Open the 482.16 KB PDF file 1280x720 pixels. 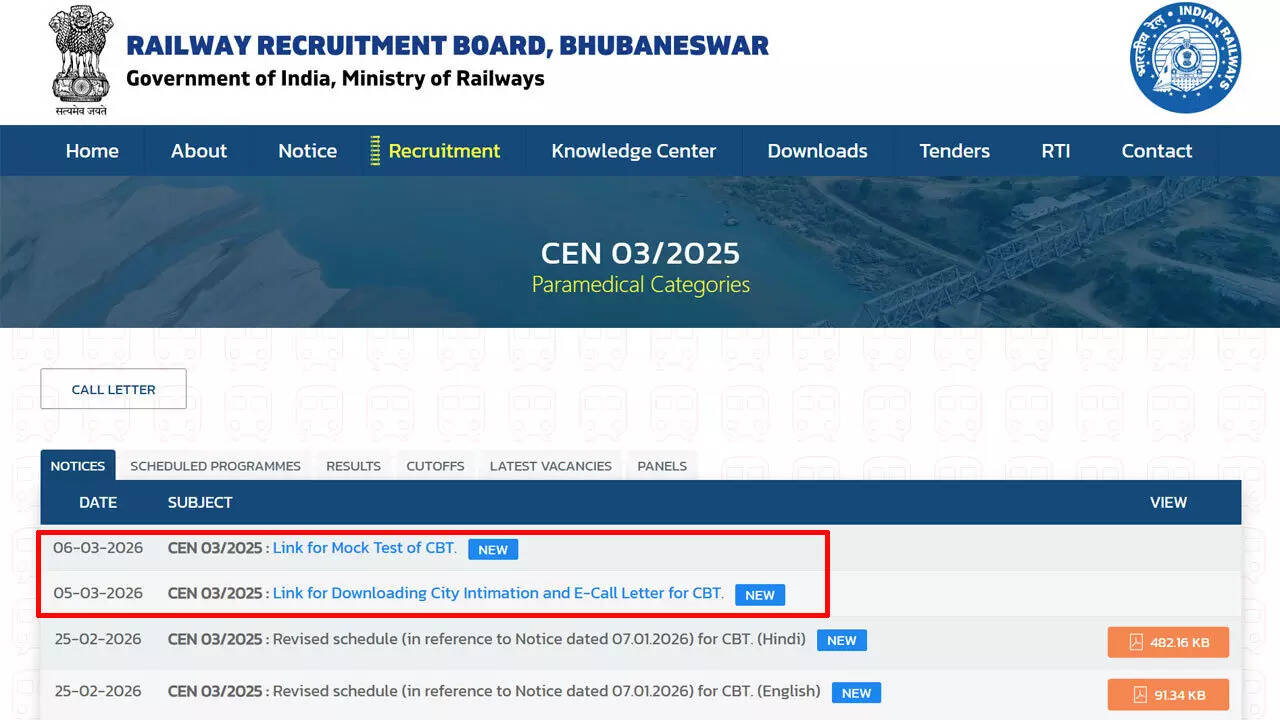(x=1167, y=644)
